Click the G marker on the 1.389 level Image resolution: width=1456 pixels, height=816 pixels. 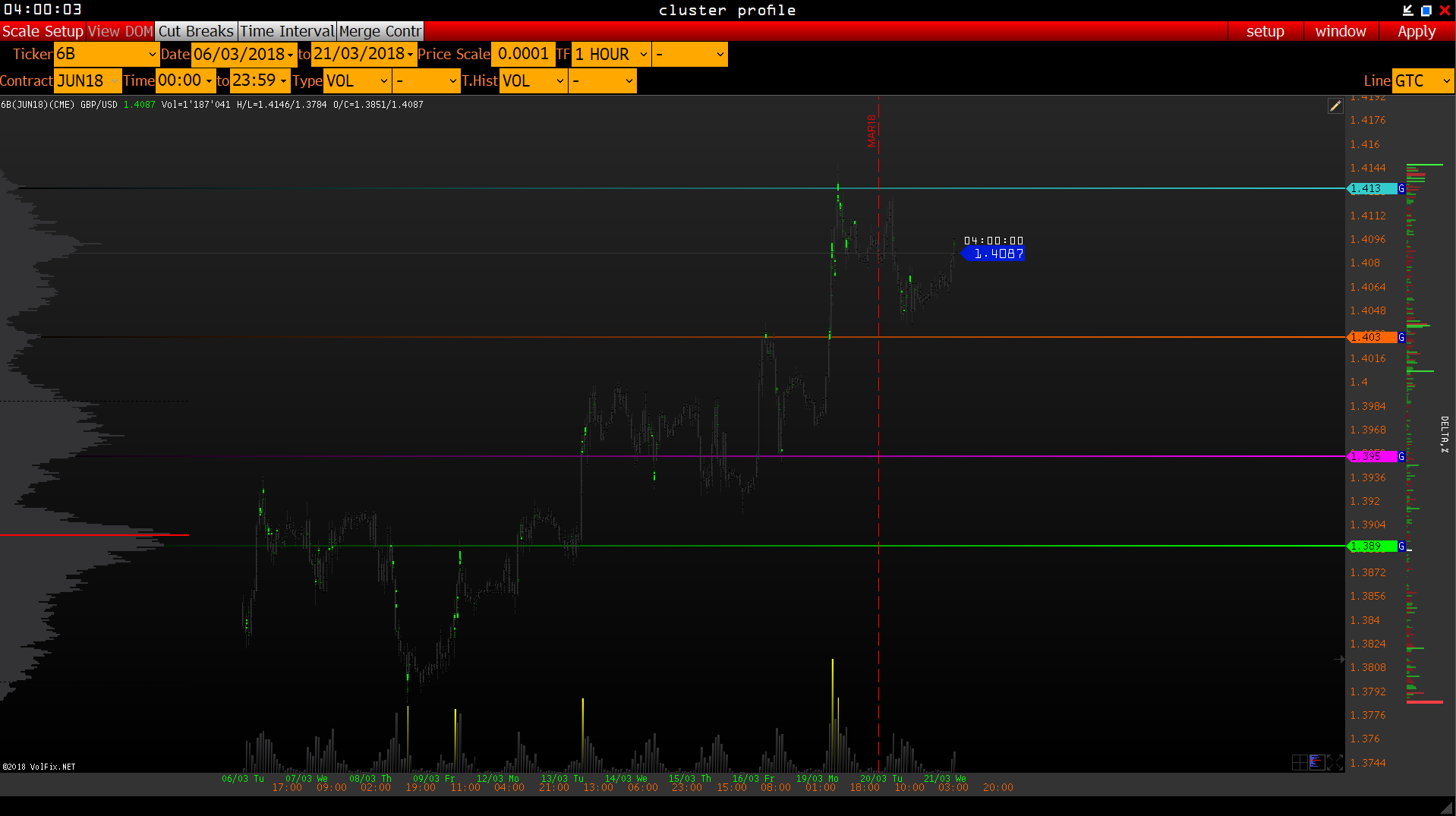[x=1401, y=547]
